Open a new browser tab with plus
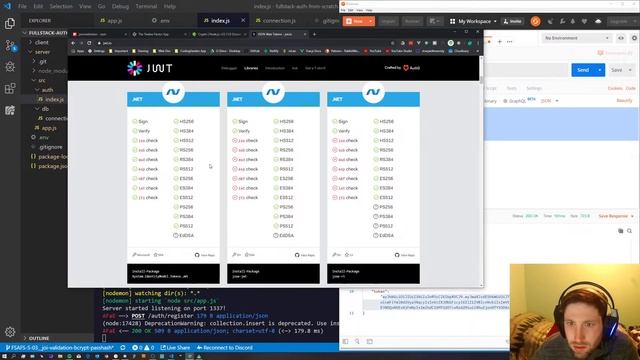 coord(314,34)
